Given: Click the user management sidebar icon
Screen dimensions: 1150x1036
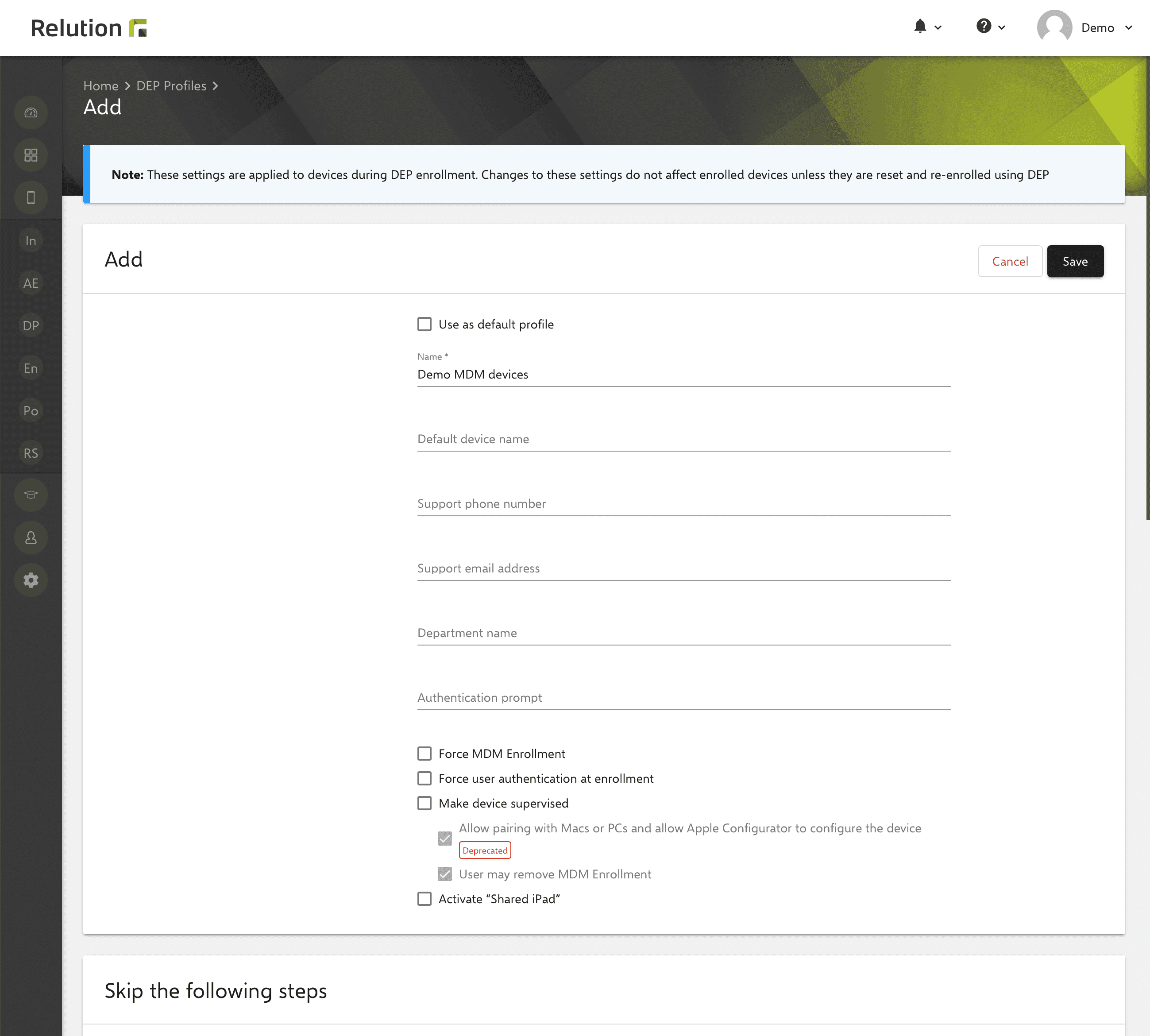Looking at the screenshot, I should 31,538.
